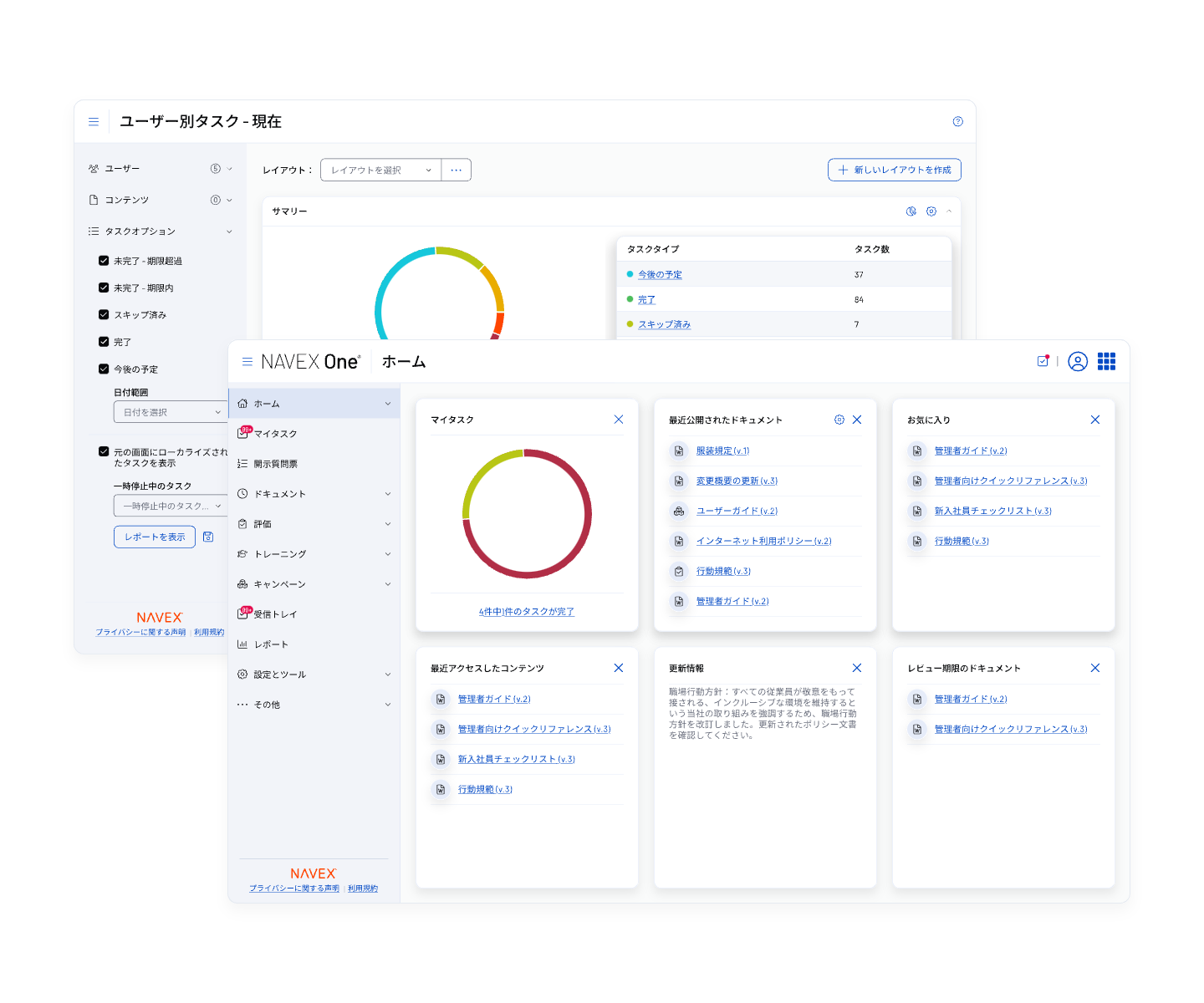
Task: Uncheck the 未完了 - 期限超過 checkbox
Action: tap(104, 261)
